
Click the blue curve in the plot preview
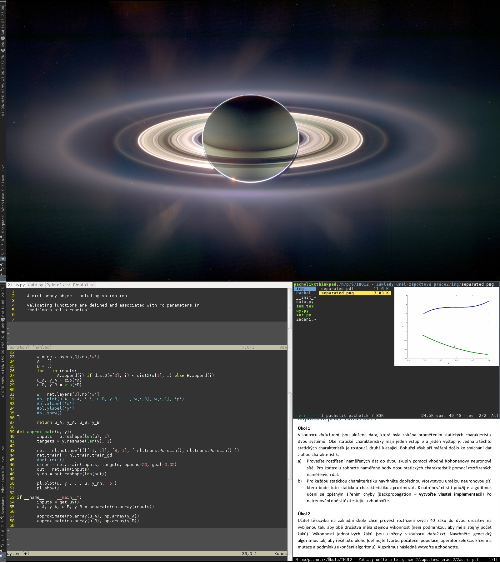point(456,307)
